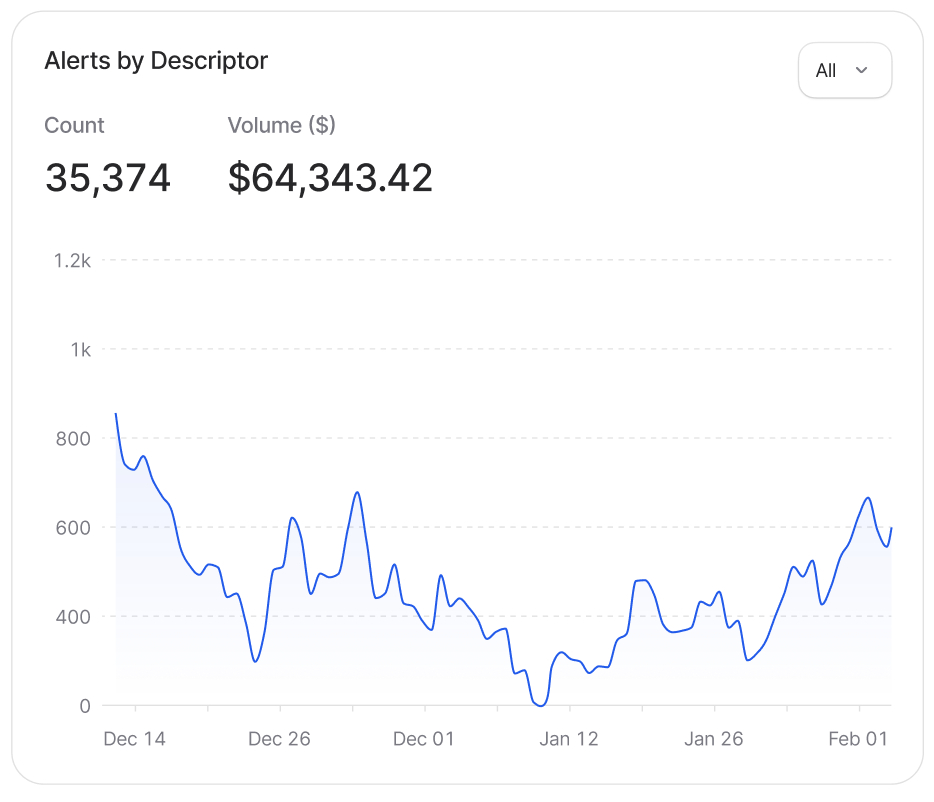Click the 1.2k y-axis label
This screenshot has height=802, width=934.
pyautogui.click(x=72, y=261)
